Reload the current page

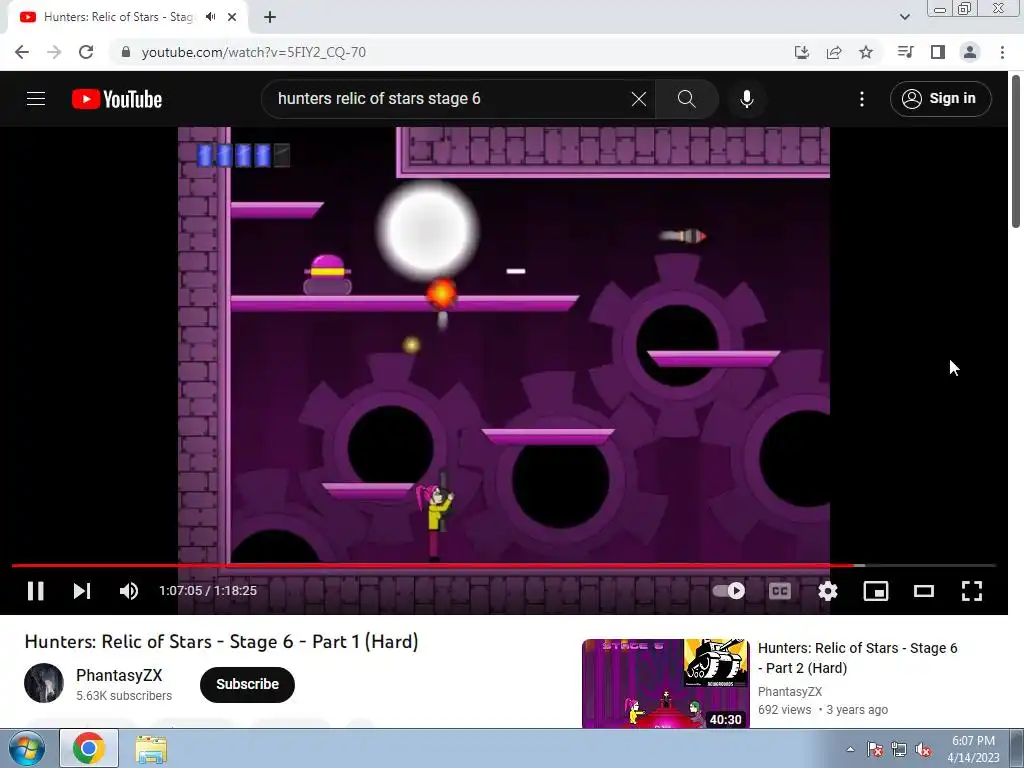86,52
